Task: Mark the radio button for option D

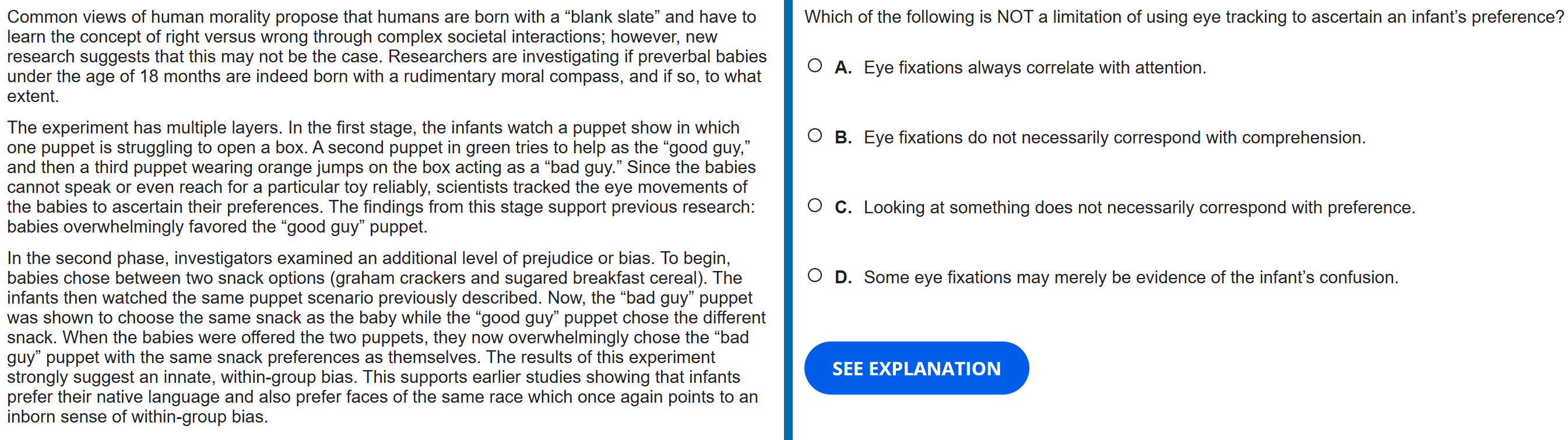Action: [814, 276]
